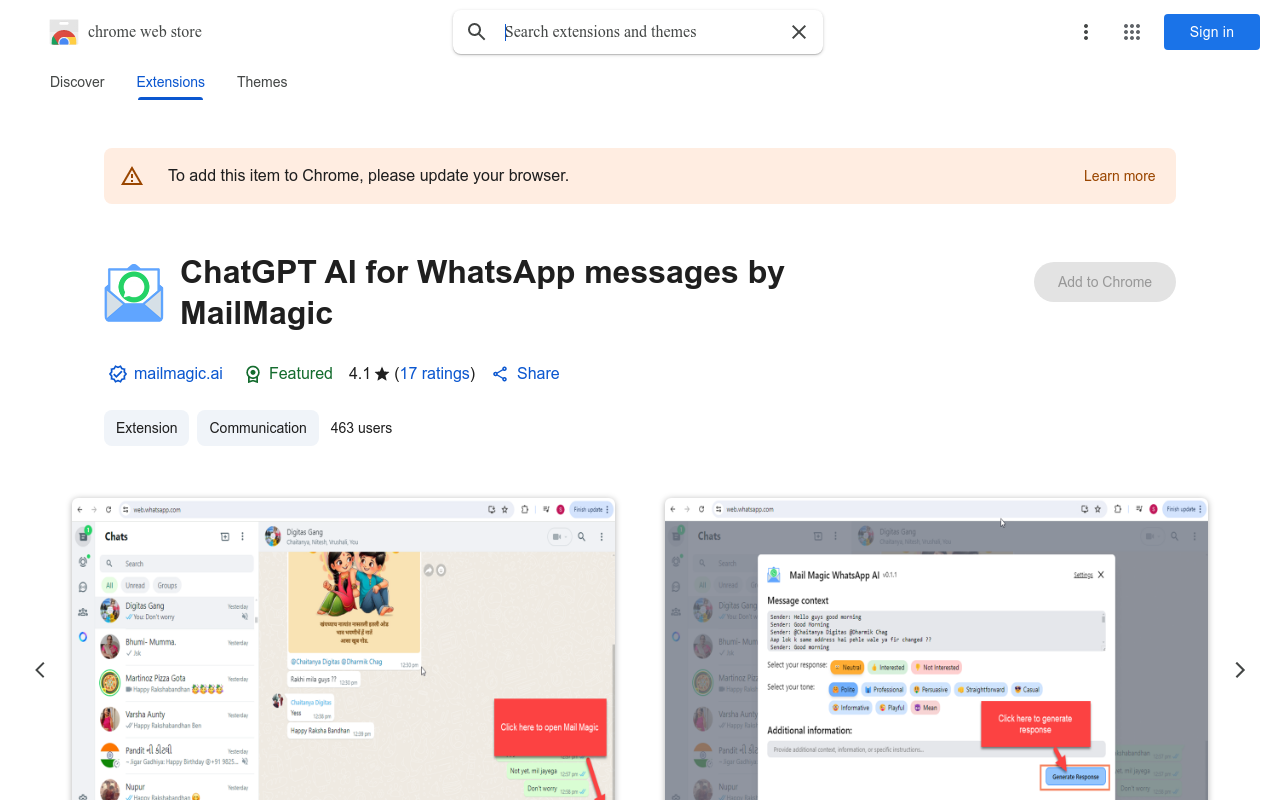
Task: Click the extension title heading text
Action: pyautogui.click(x=482, y=292)
